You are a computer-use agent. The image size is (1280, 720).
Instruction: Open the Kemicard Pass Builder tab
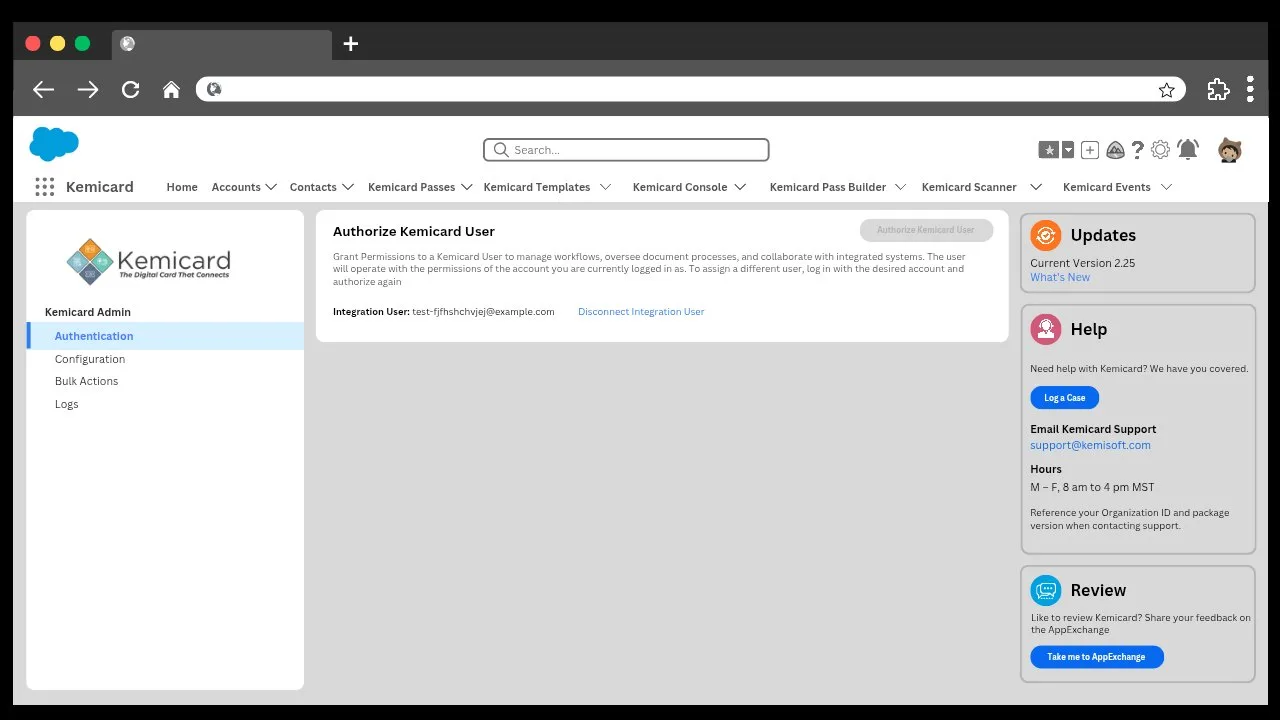pyautogui.click(x=828, y=187)
